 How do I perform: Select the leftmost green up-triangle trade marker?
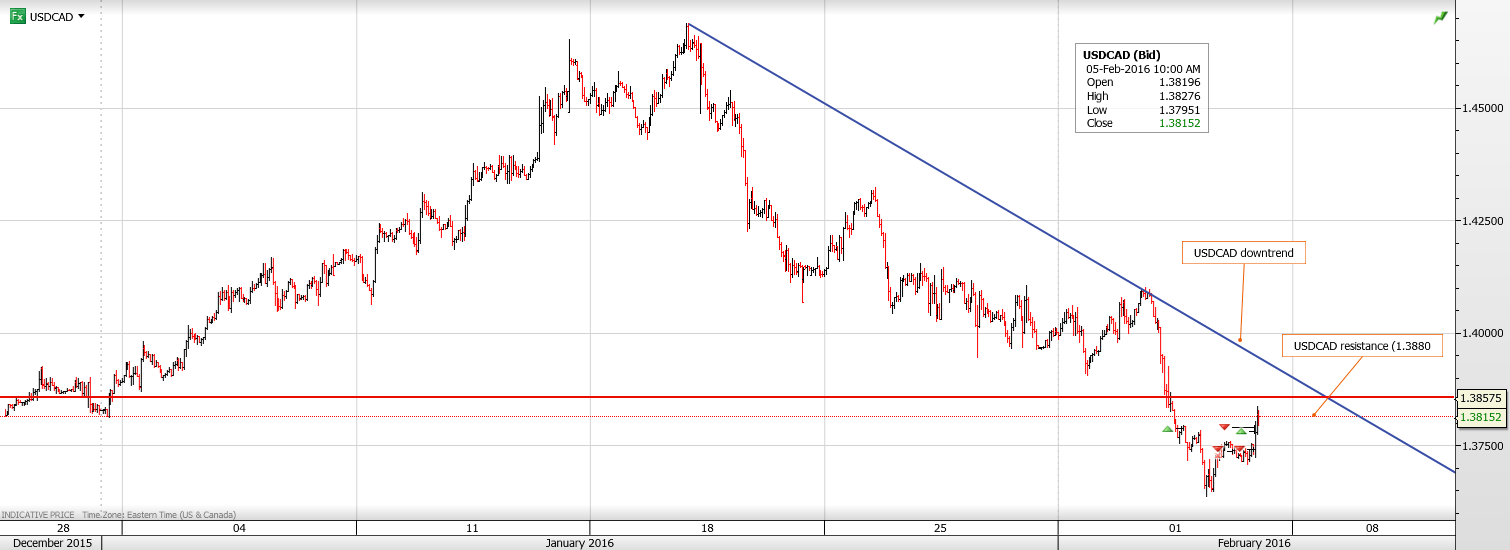click(x=1167, y=429)
